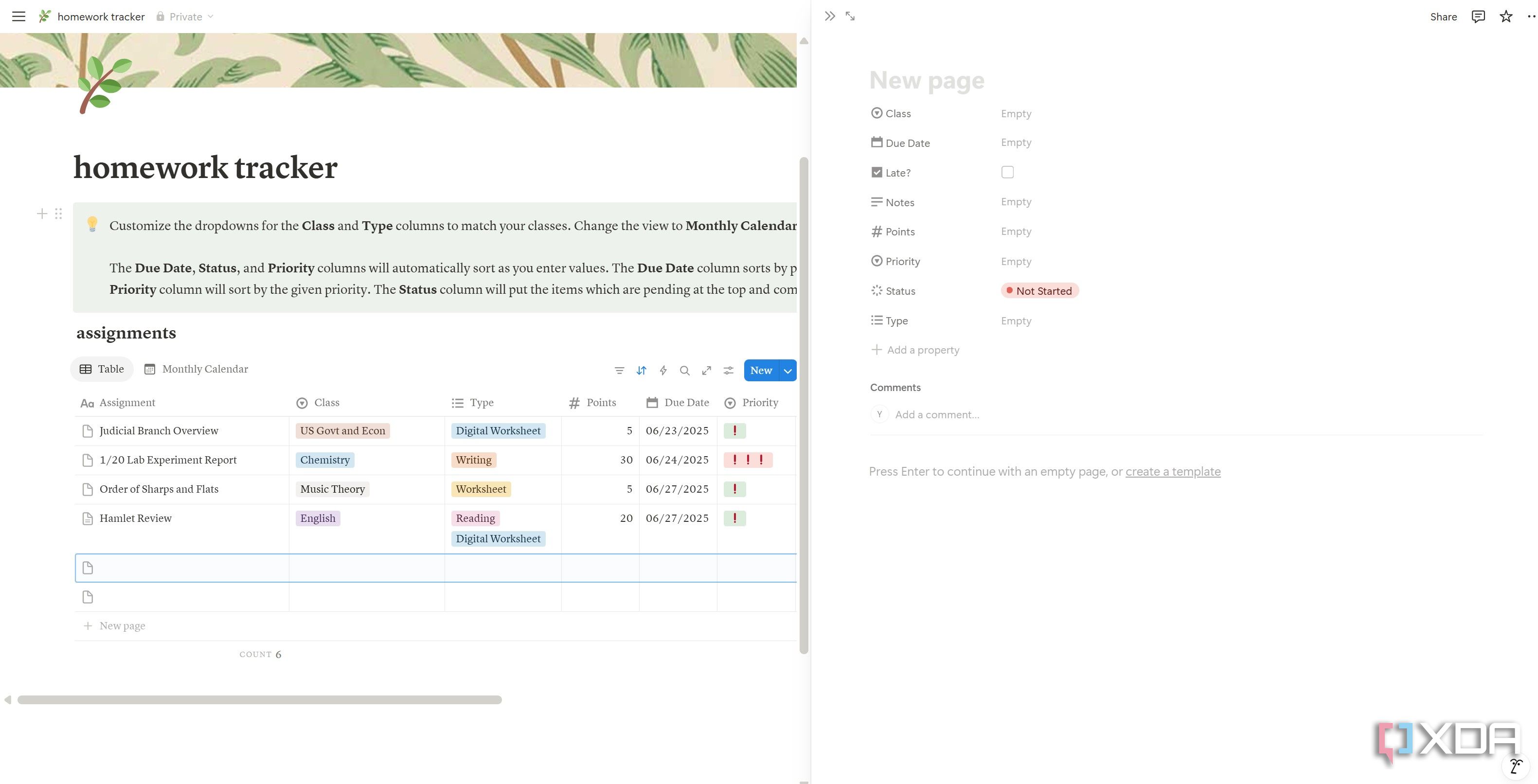
Task: Click the Music Theory class tag
Action: pyautogui.click(x=333, y=489)
